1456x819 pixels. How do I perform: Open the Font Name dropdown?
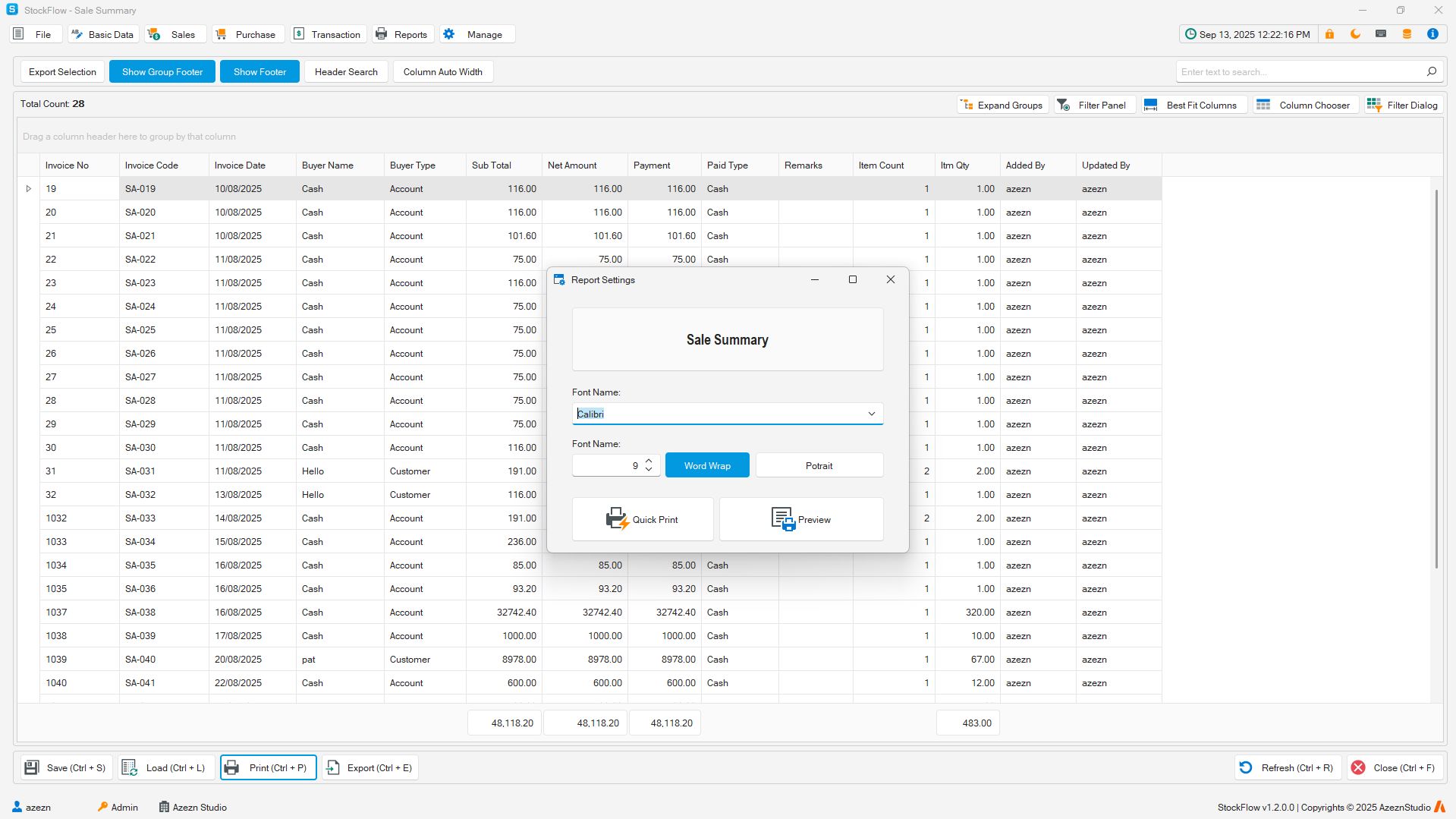[x=871, y=414]
